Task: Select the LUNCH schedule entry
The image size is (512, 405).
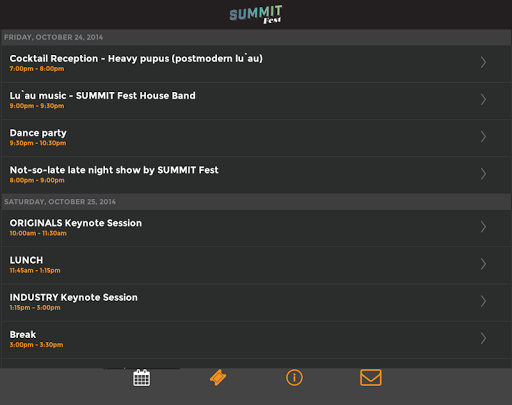Action: click(256, 265)
